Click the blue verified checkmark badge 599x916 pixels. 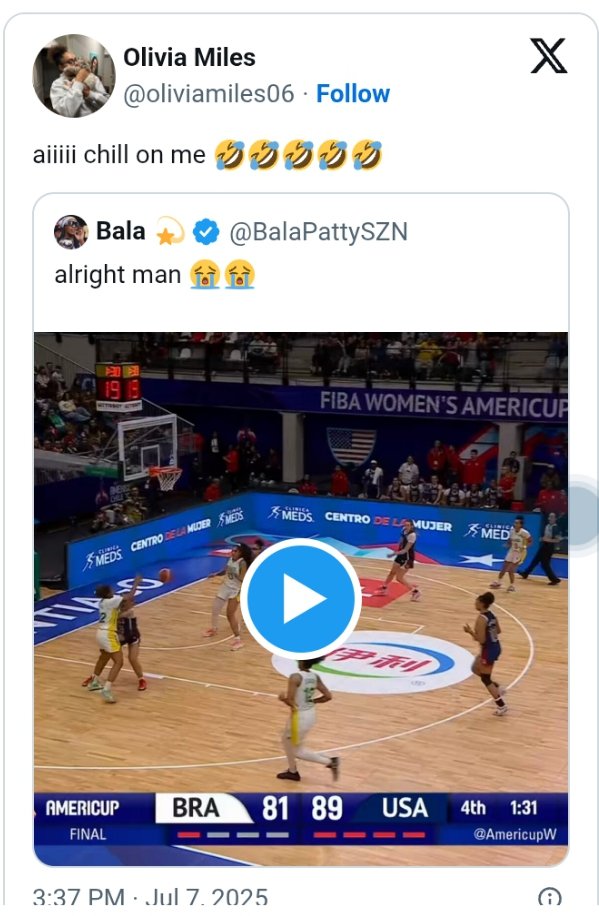[x=206, y=232]
